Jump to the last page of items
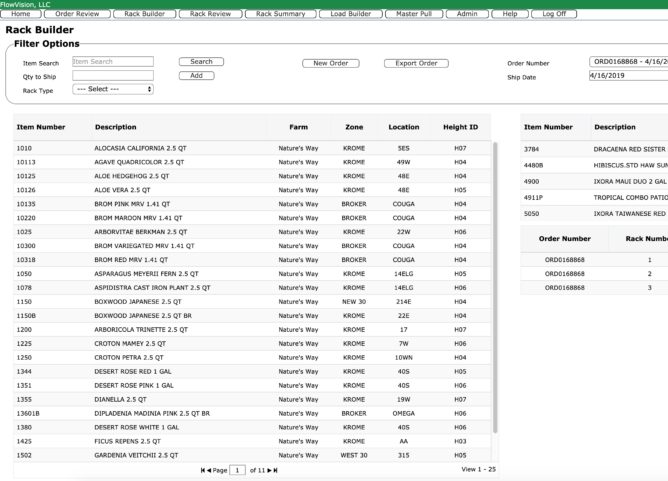Image resolution: width=668 pixels, height=481 pixels. [x=275, y=469]
